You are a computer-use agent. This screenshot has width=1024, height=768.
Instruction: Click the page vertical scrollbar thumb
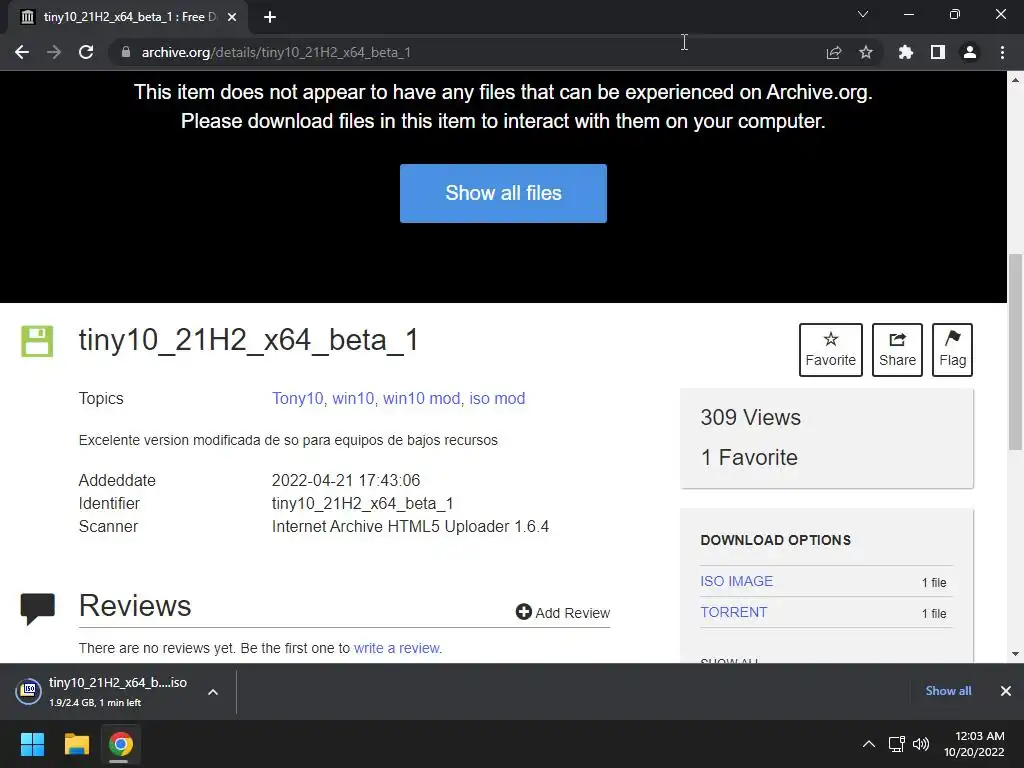1016,351
